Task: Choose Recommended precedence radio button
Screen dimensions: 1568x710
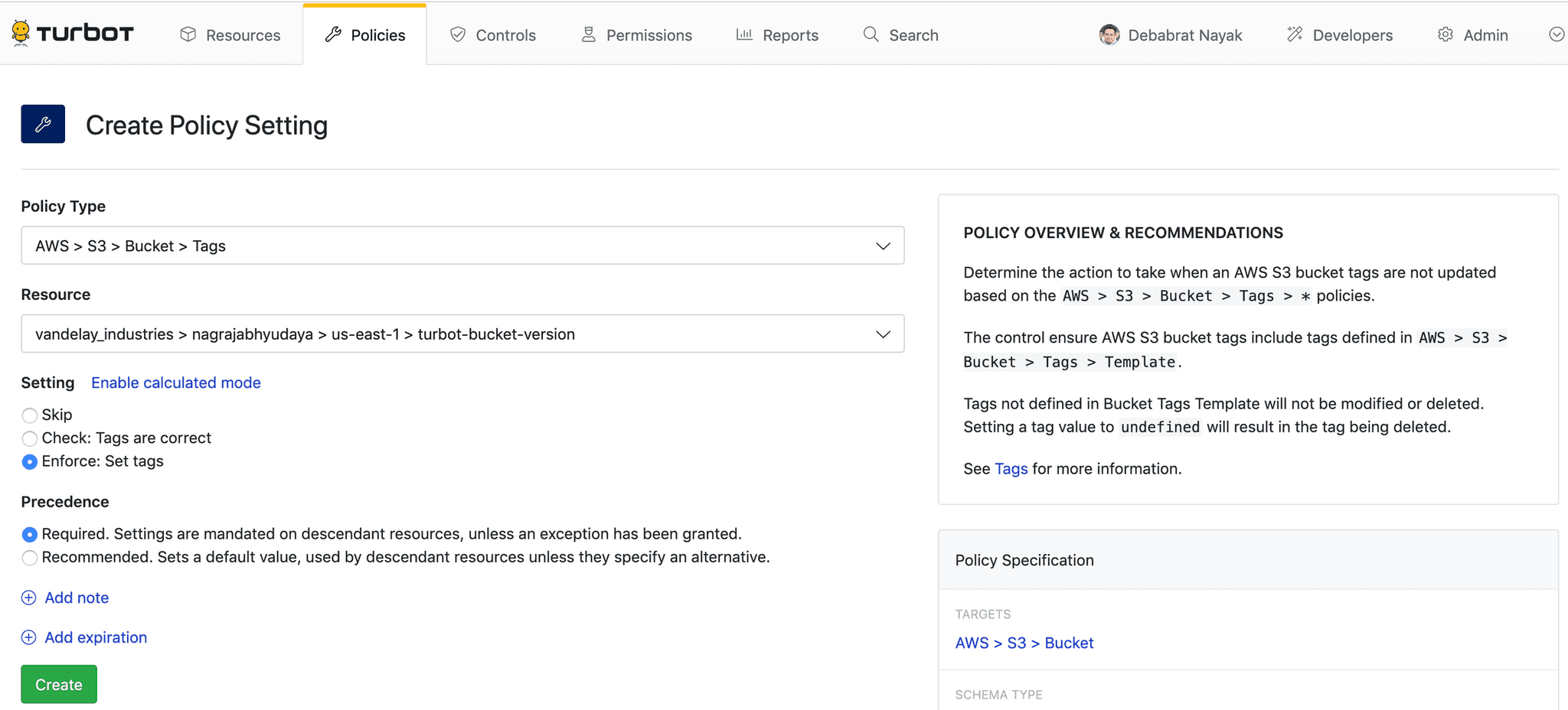Action: point(29,558)
